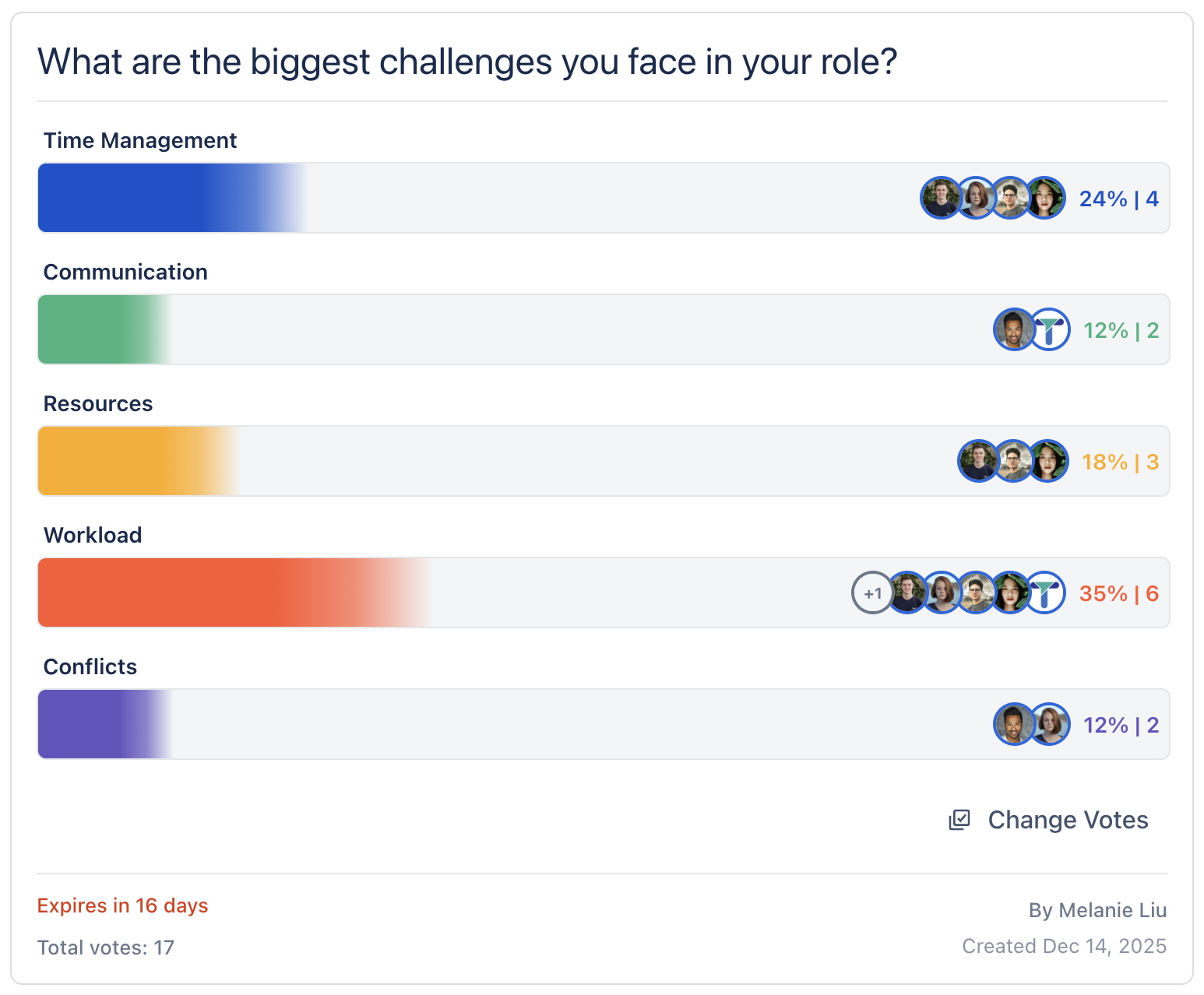
Task: Click the Expires in 16 days text
Action: [123, 906]
